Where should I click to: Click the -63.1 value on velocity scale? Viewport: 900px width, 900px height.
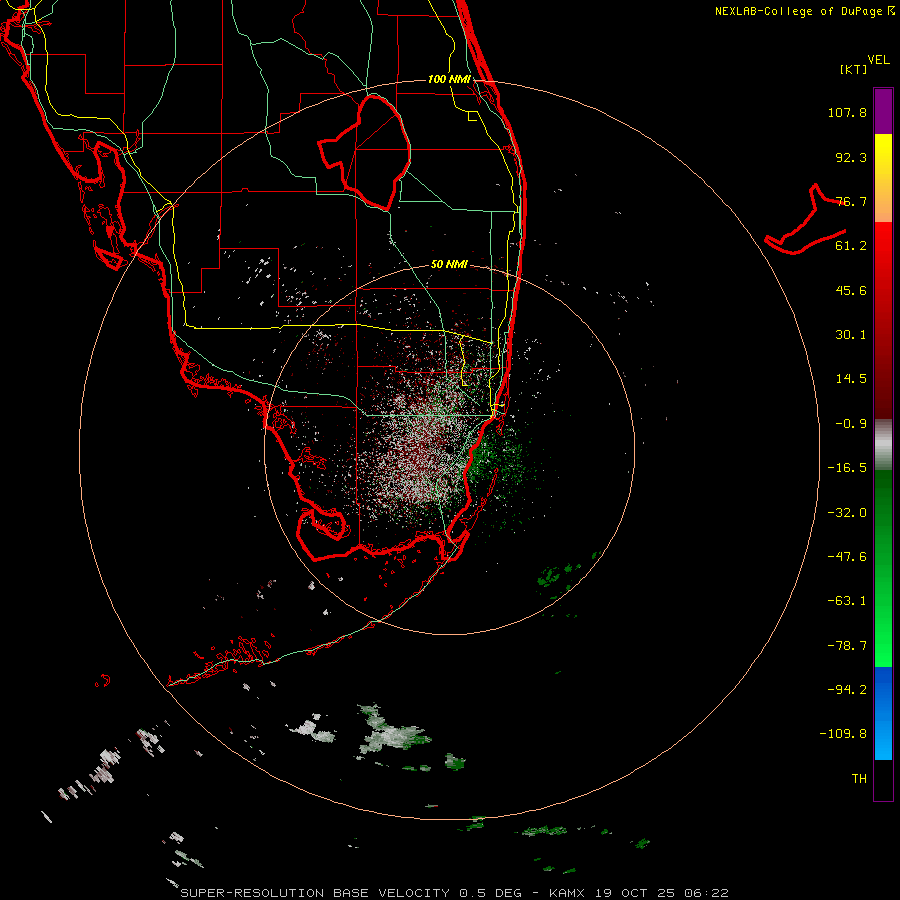[x=847, y=601]
